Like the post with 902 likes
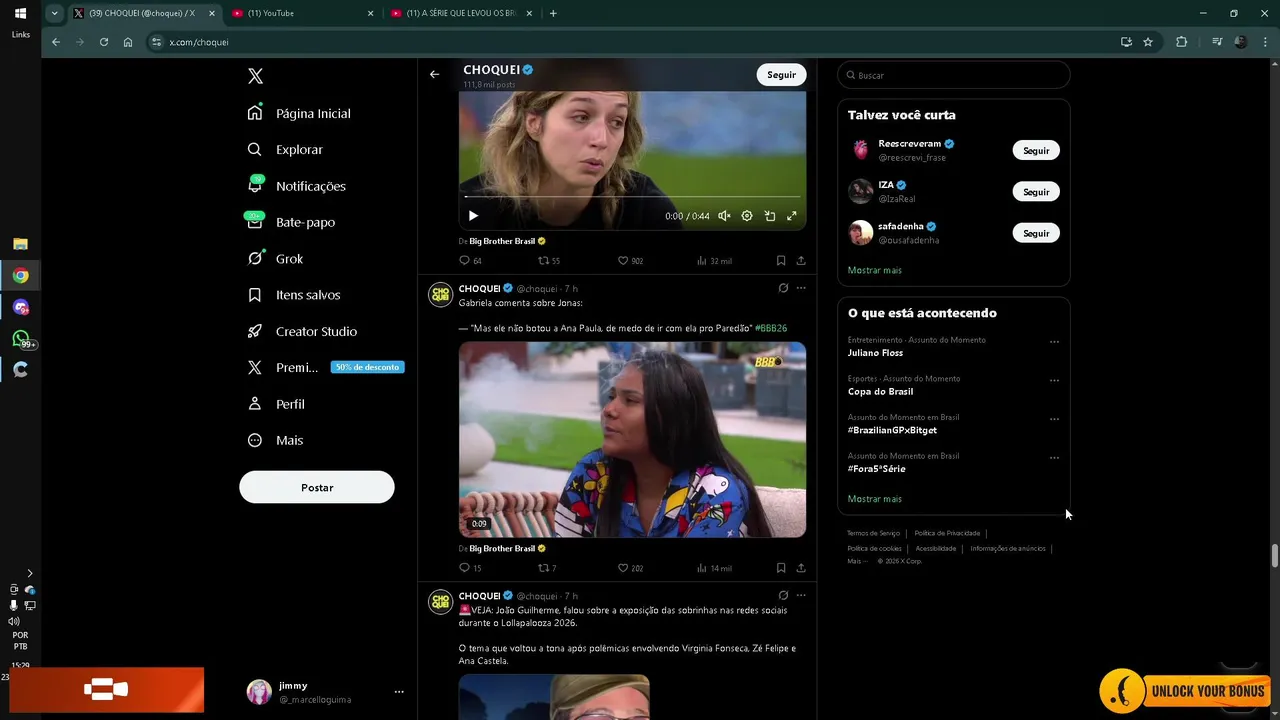 coord(630,261)
